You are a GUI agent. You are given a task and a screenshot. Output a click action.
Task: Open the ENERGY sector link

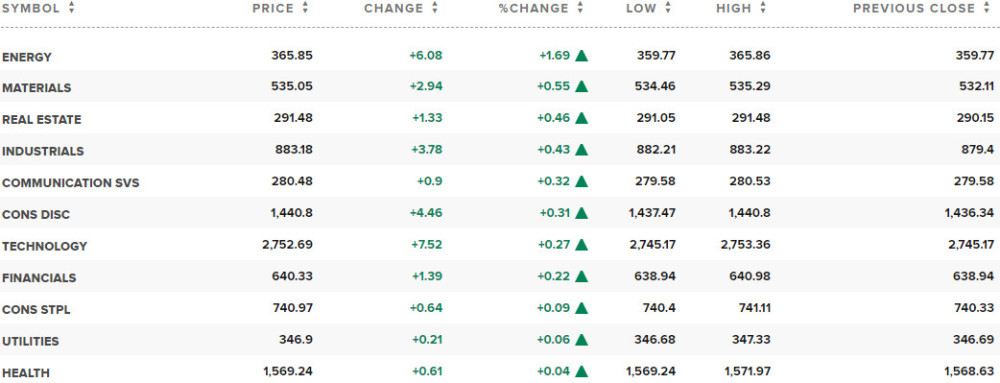(x=27, y=57)
